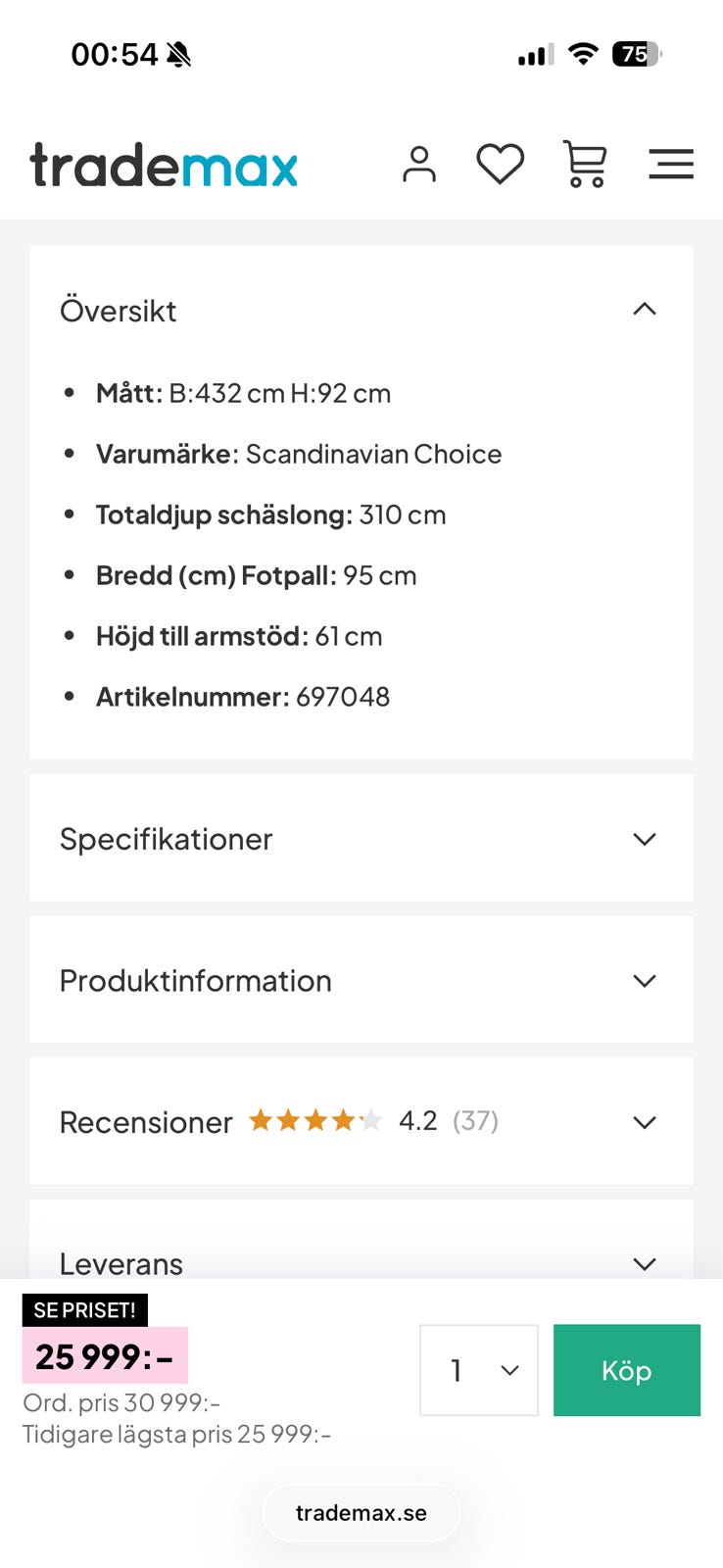
Task: Open the quantity dropdown
Action: pos(479,1370)
